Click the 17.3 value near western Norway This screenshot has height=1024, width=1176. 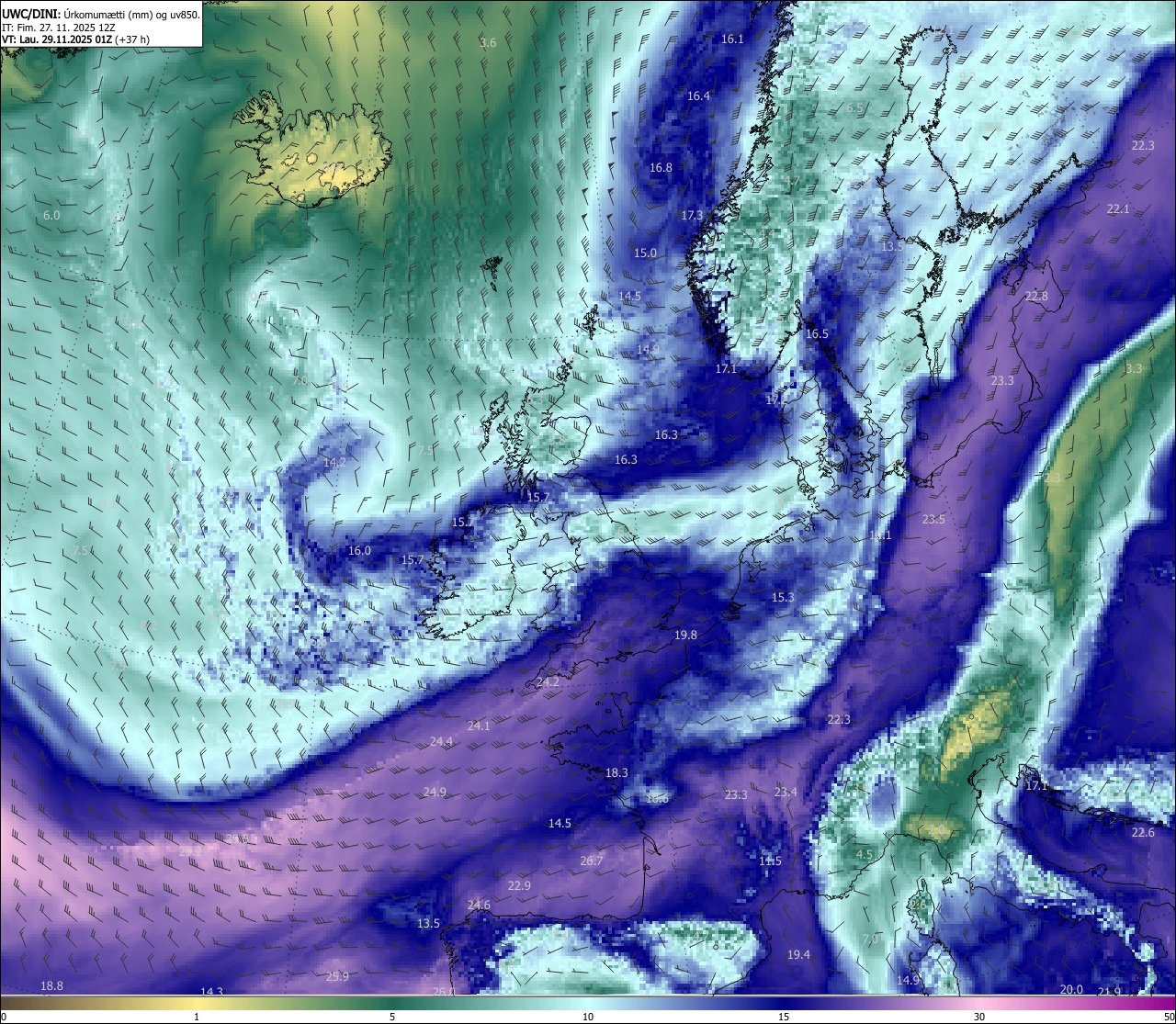click(x=692, y=216)
